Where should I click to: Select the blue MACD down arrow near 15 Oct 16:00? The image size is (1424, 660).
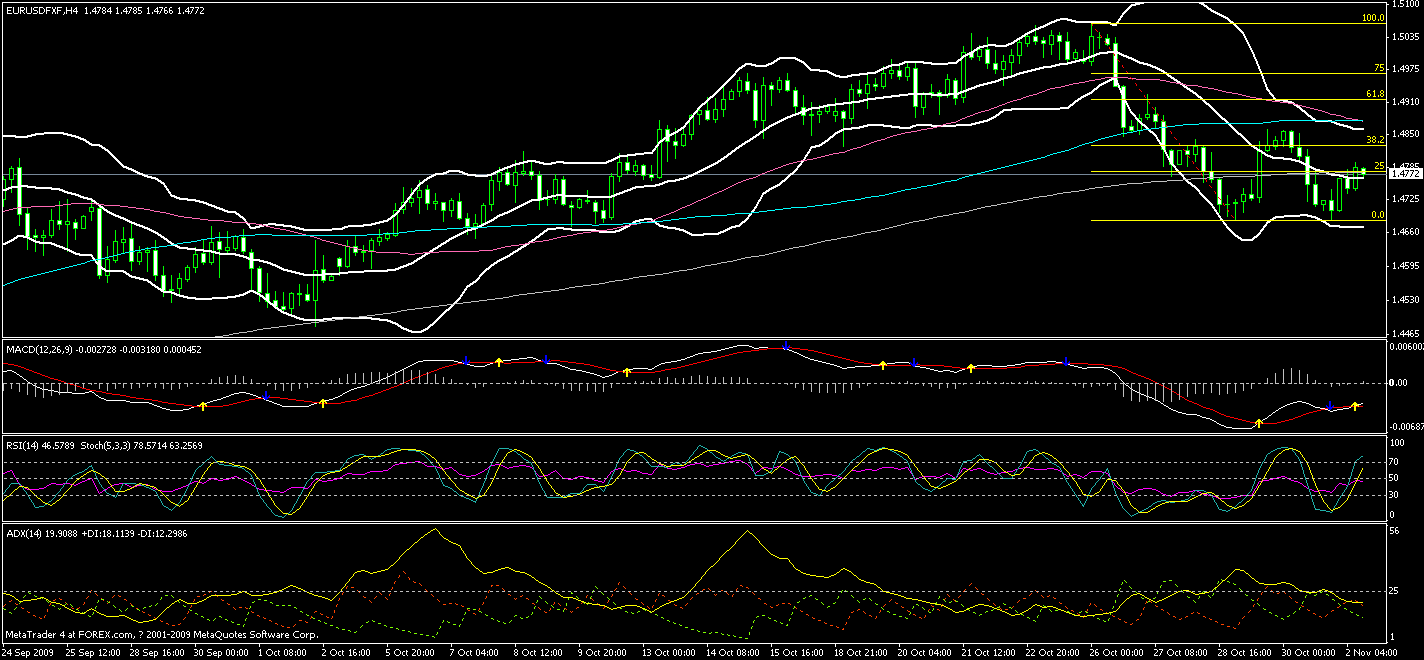[x=787, y=346]
